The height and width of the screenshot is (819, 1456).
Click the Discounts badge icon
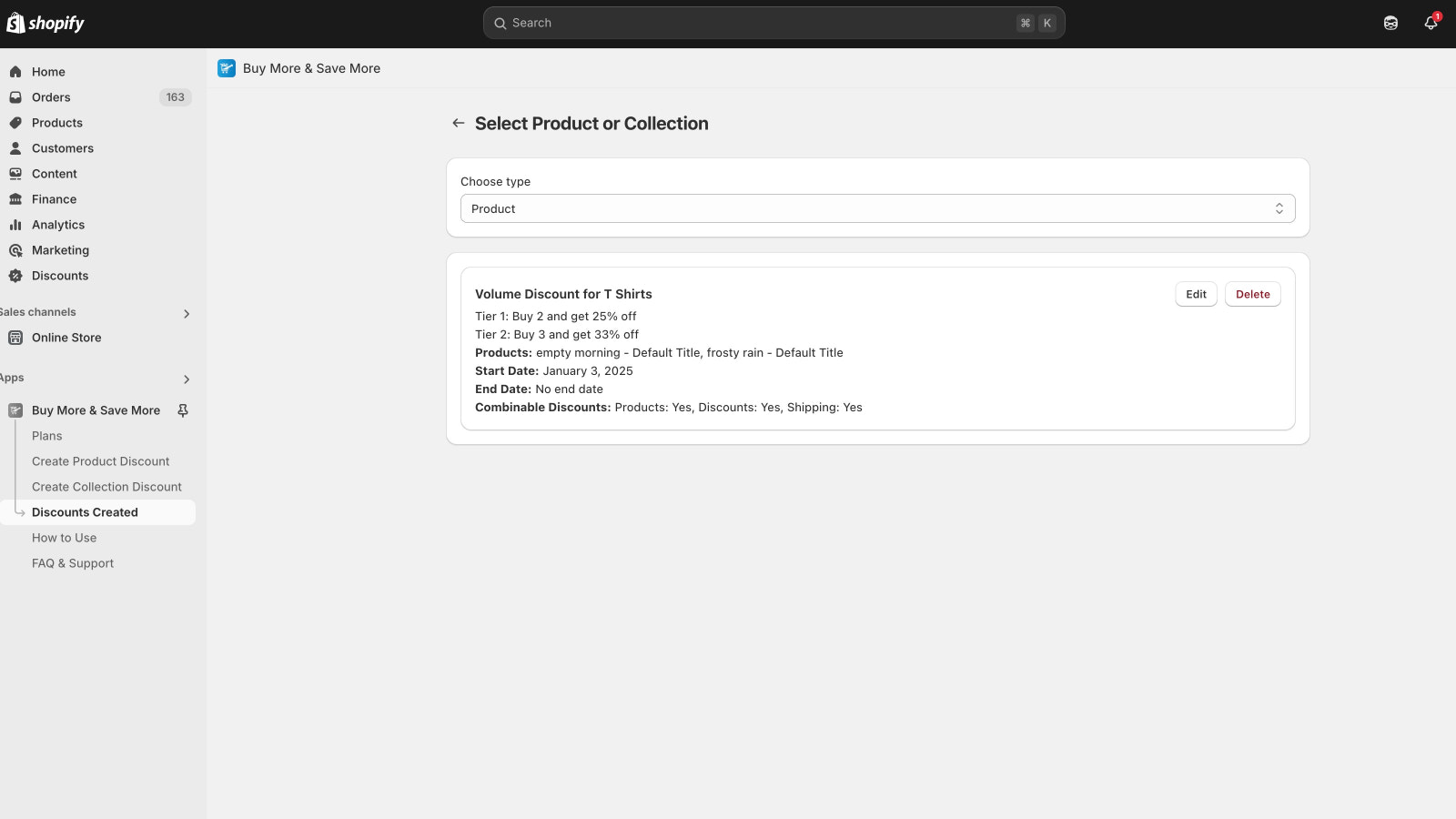pos(15,276)
